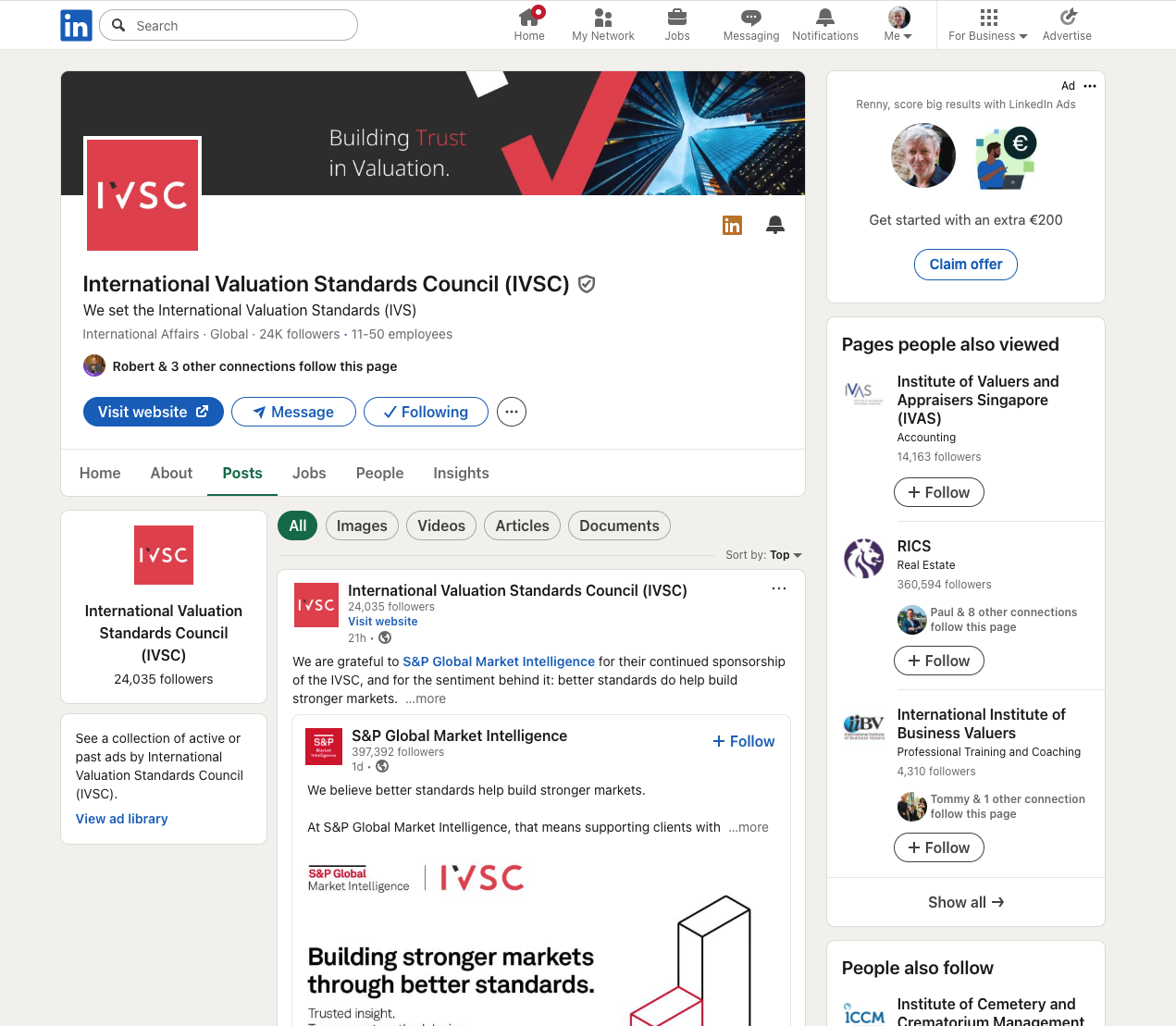Click the IVAS page logo
The width and height of the screenshot is (1176, 1026).
pos(864,394)
